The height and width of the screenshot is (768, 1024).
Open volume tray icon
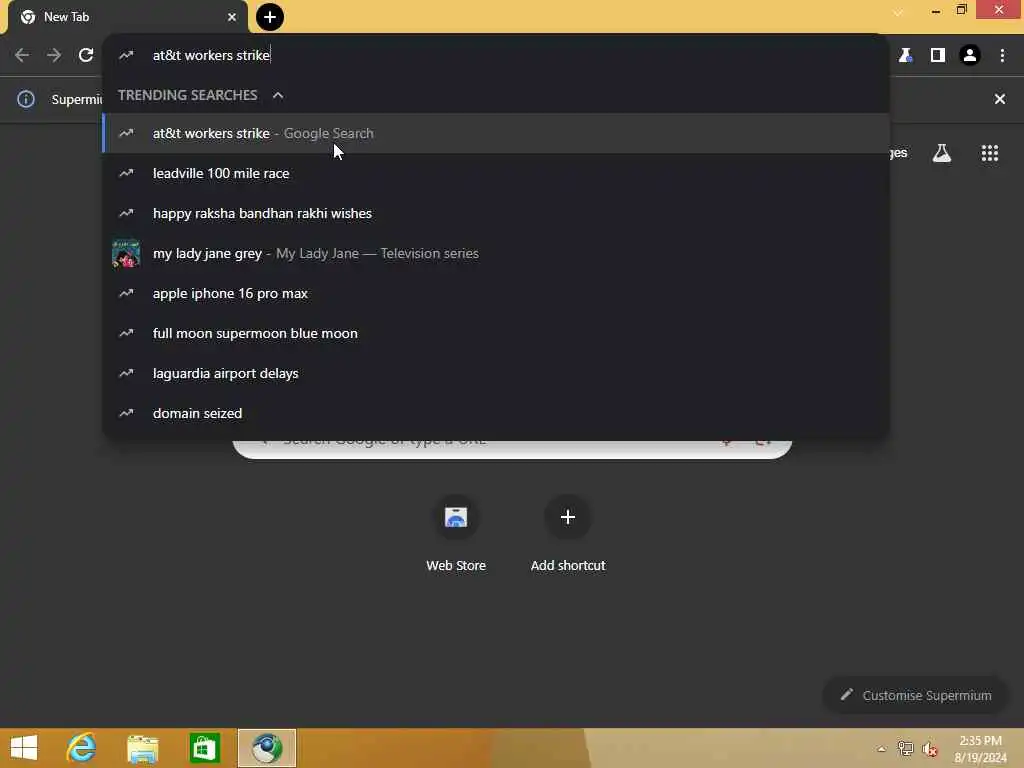click(x=930, y=749)
